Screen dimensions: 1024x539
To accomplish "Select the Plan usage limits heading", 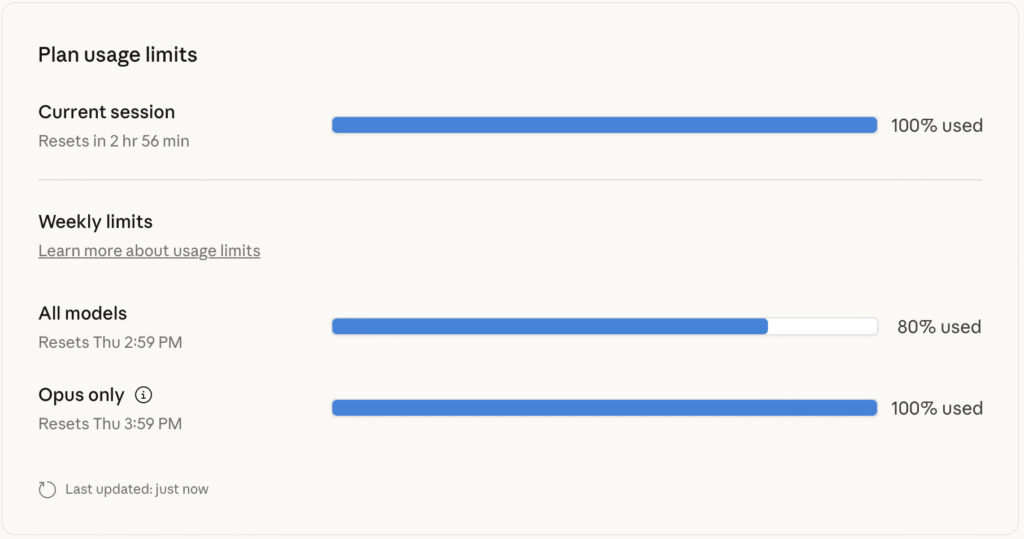I will (118, 55).
